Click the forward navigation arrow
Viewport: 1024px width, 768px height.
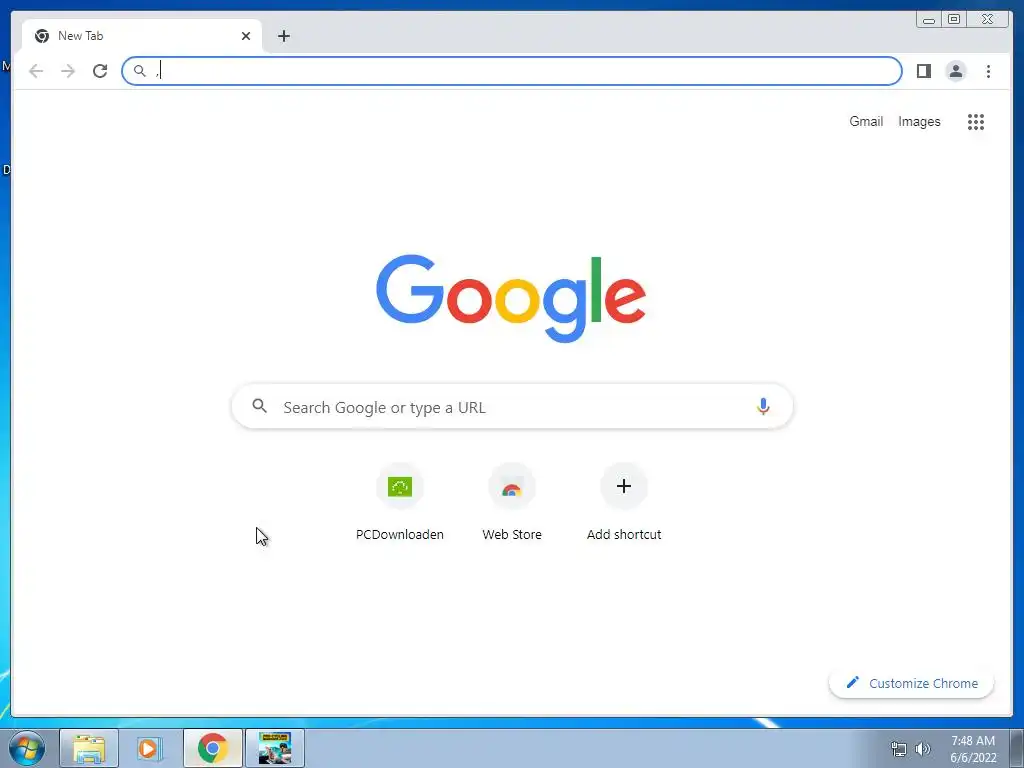click(x=68, y=71)
